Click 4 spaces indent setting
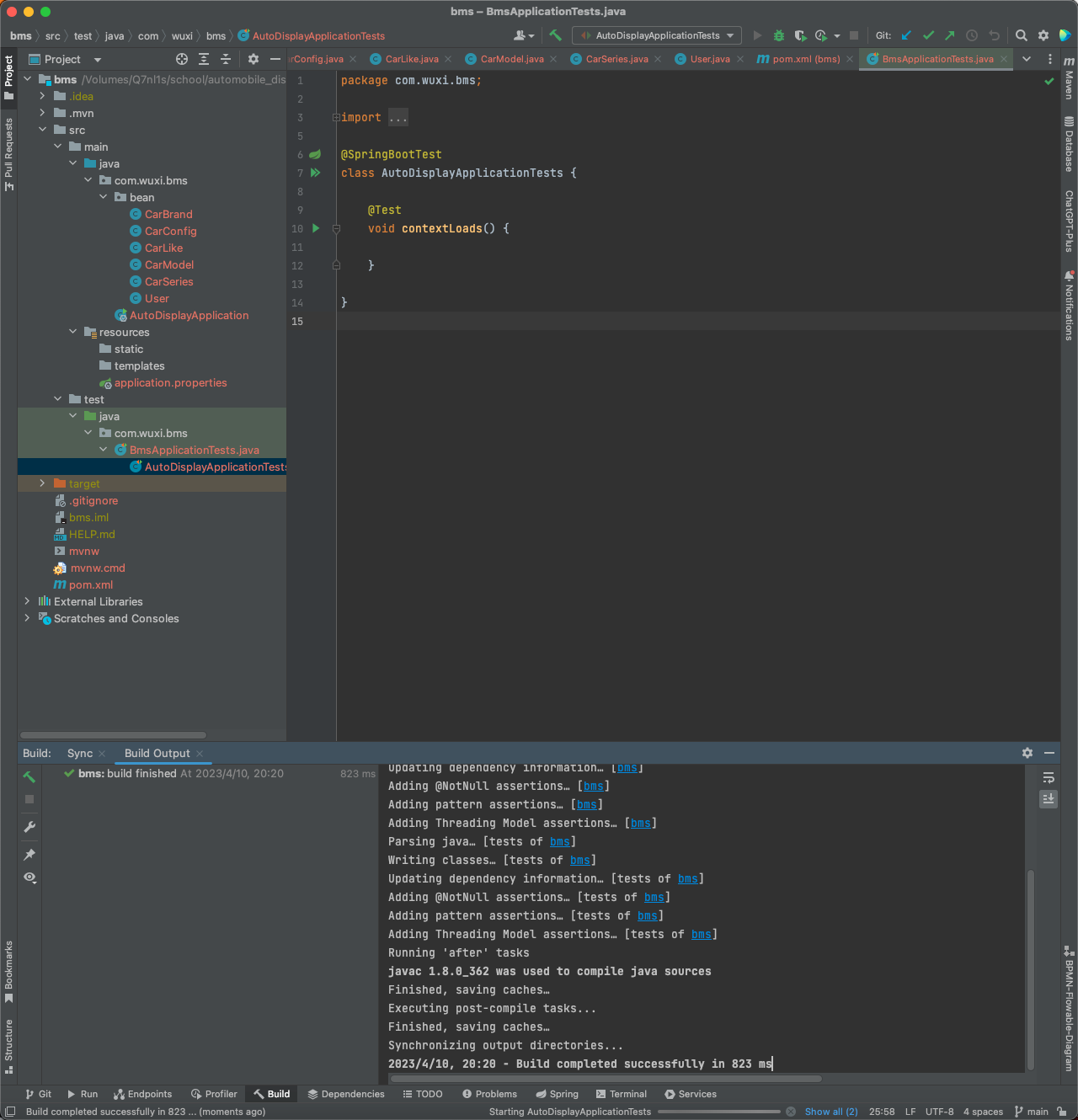Image resolution: width=1078 pixels, height=1120 pixels. click(983, 1112)
